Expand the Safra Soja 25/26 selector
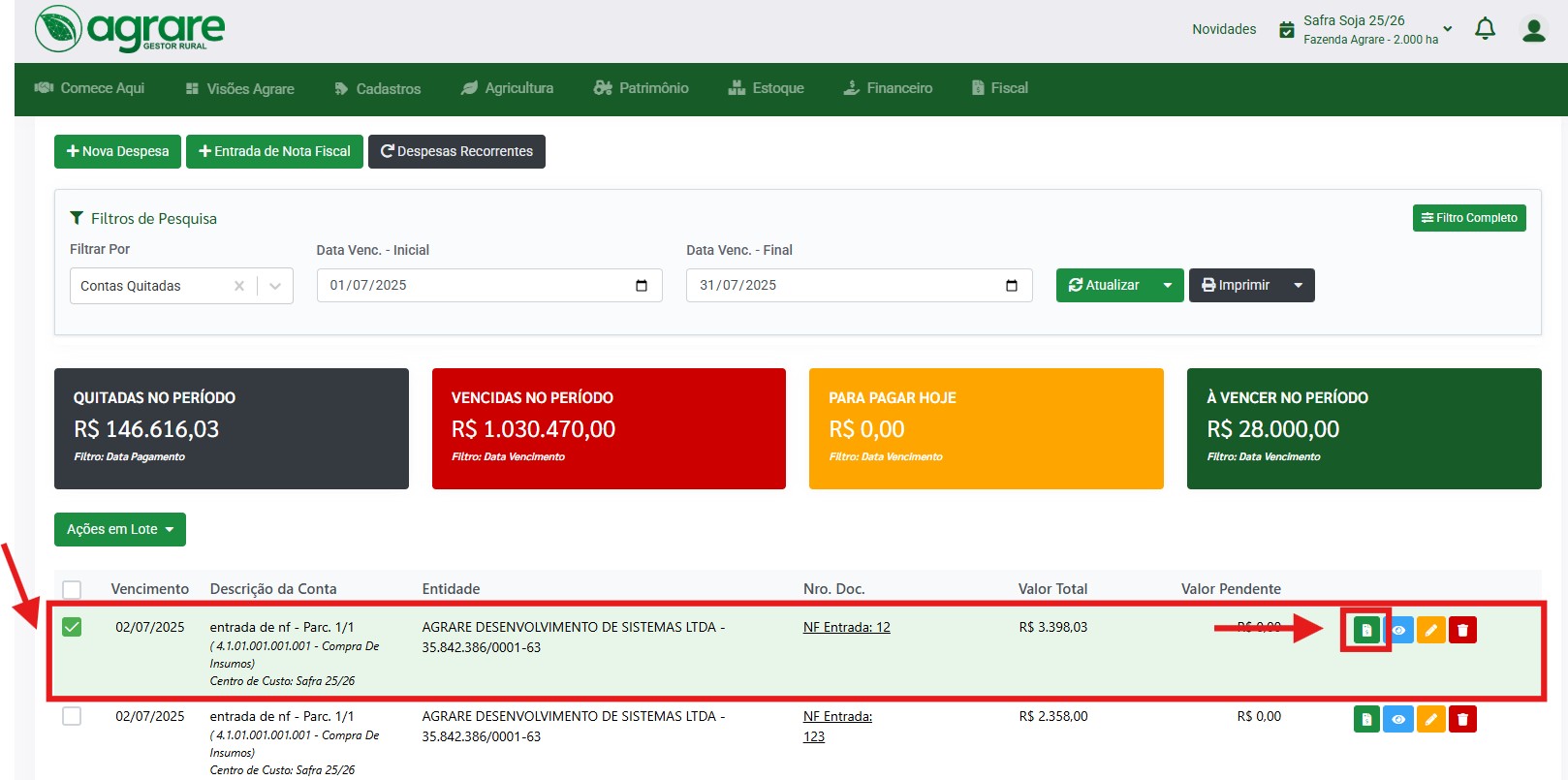 point(1448,29)
